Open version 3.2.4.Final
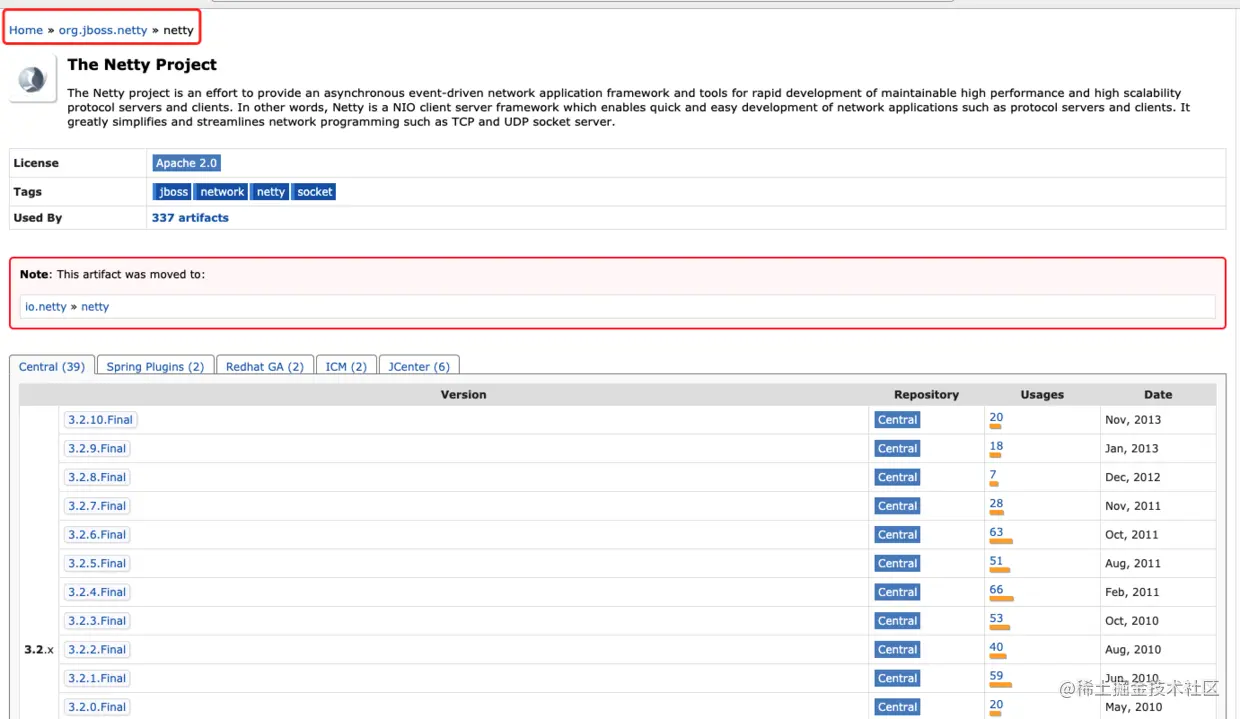The image size is (1240, 719). point(97,592)
